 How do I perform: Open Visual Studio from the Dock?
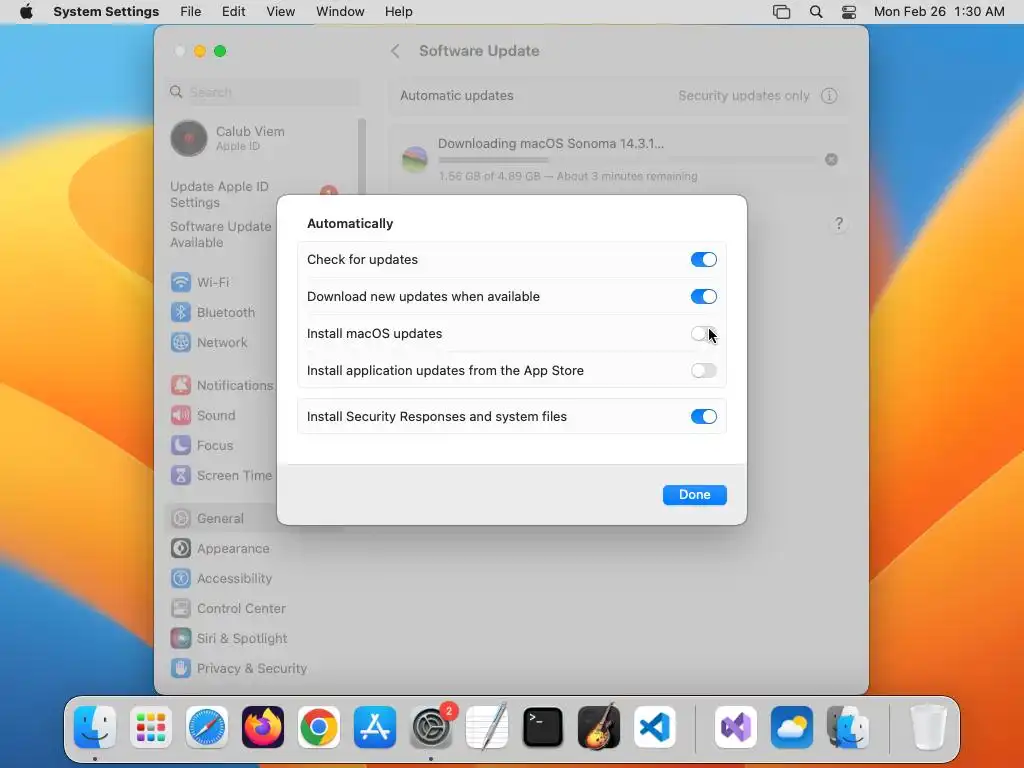(736, 727)
